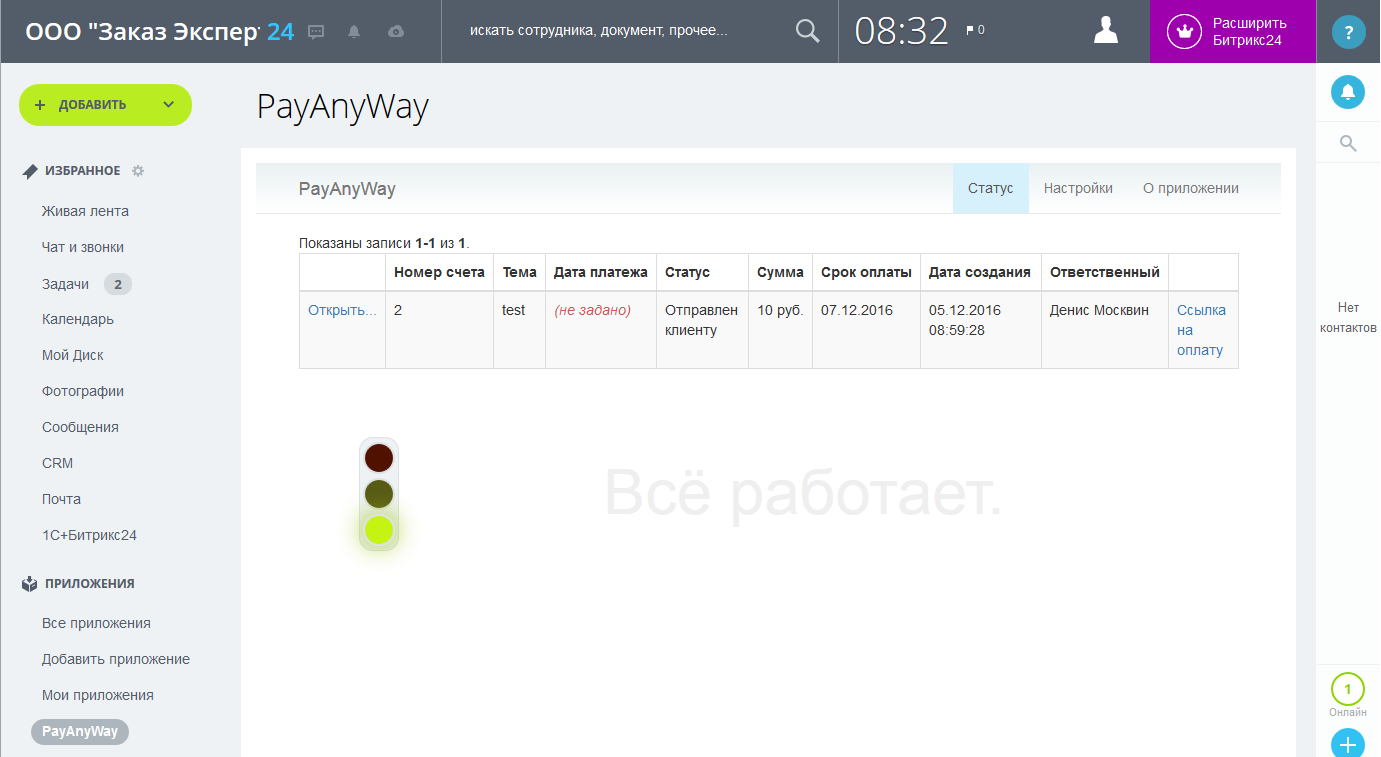1381x757 pixels.
Task: Click the Сумма column header
Action: 780,272
